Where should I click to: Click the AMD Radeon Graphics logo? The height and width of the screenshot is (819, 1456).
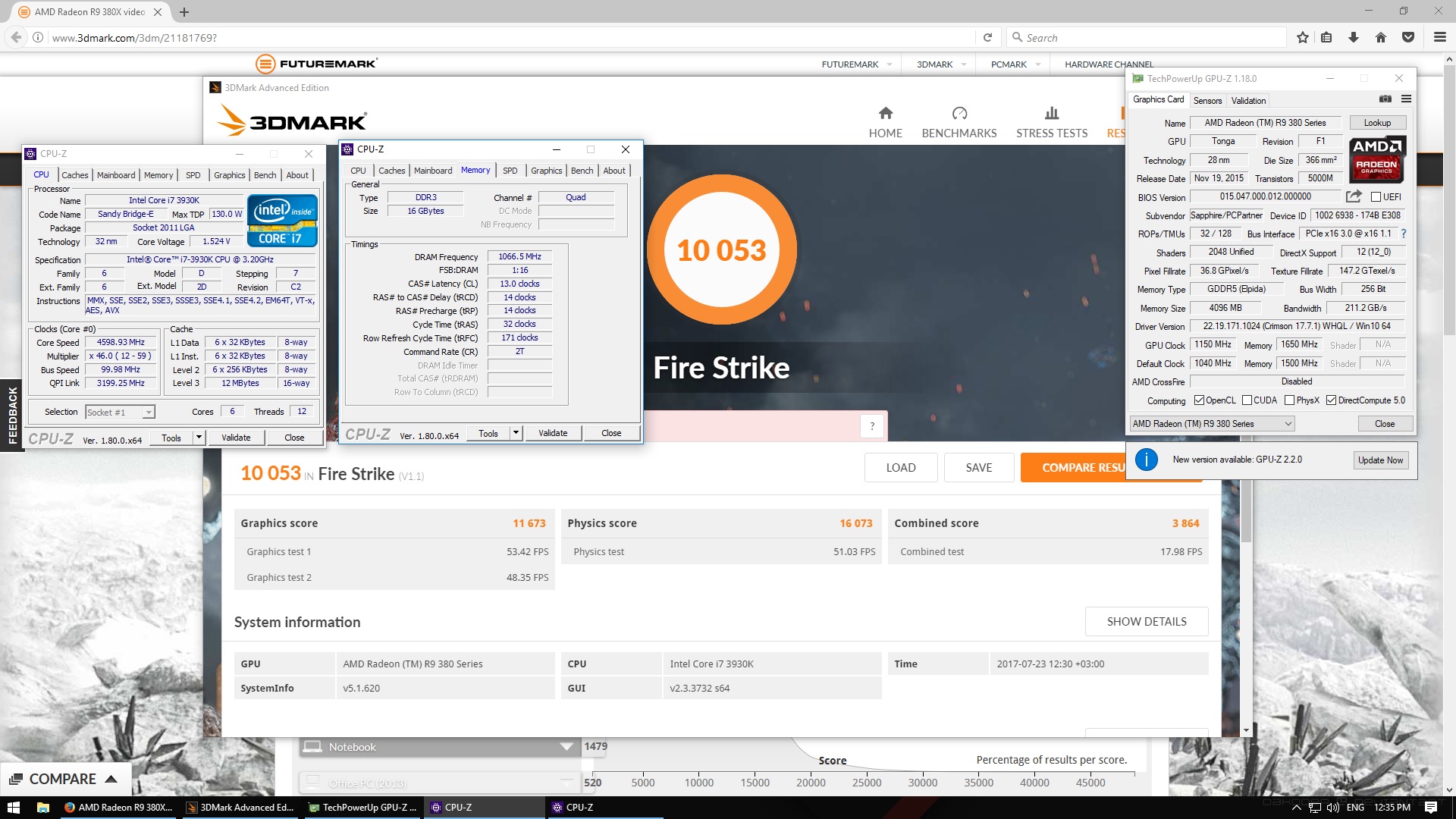tap(1376, 159)
